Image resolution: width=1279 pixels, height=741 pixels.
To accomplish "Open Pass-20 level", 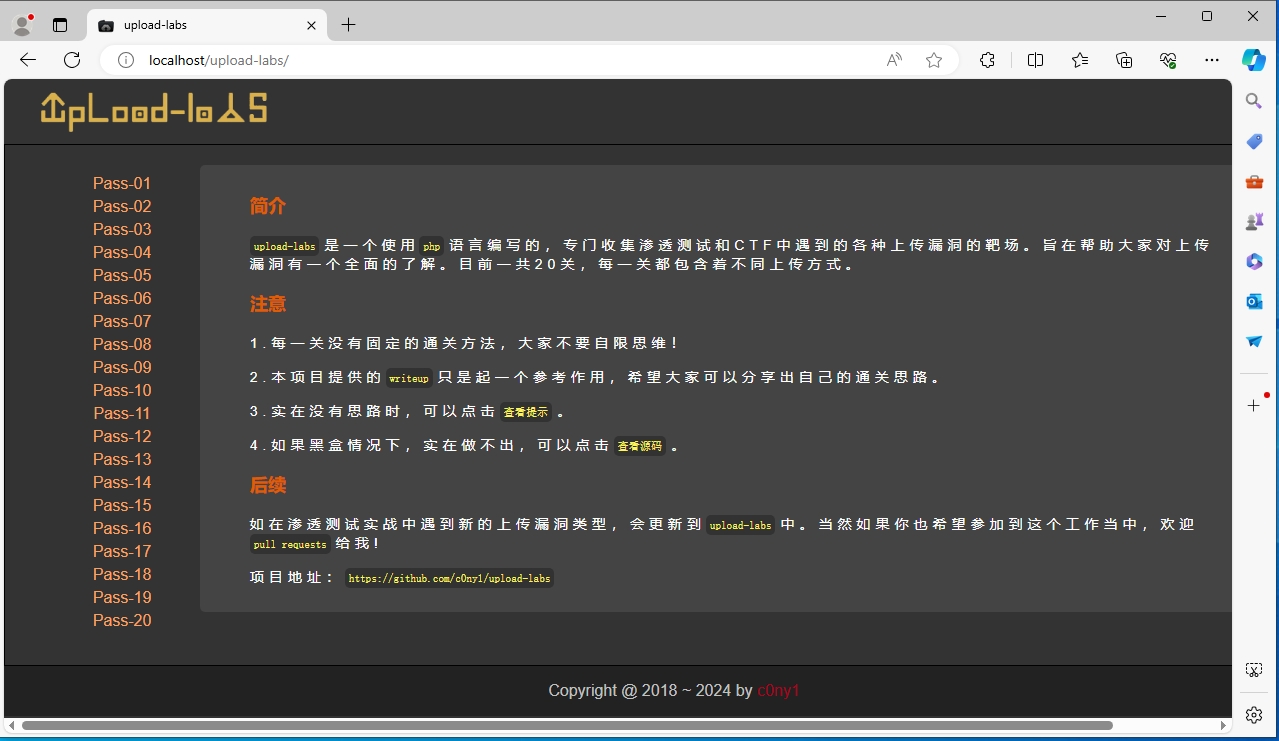I will click(122, 620).
